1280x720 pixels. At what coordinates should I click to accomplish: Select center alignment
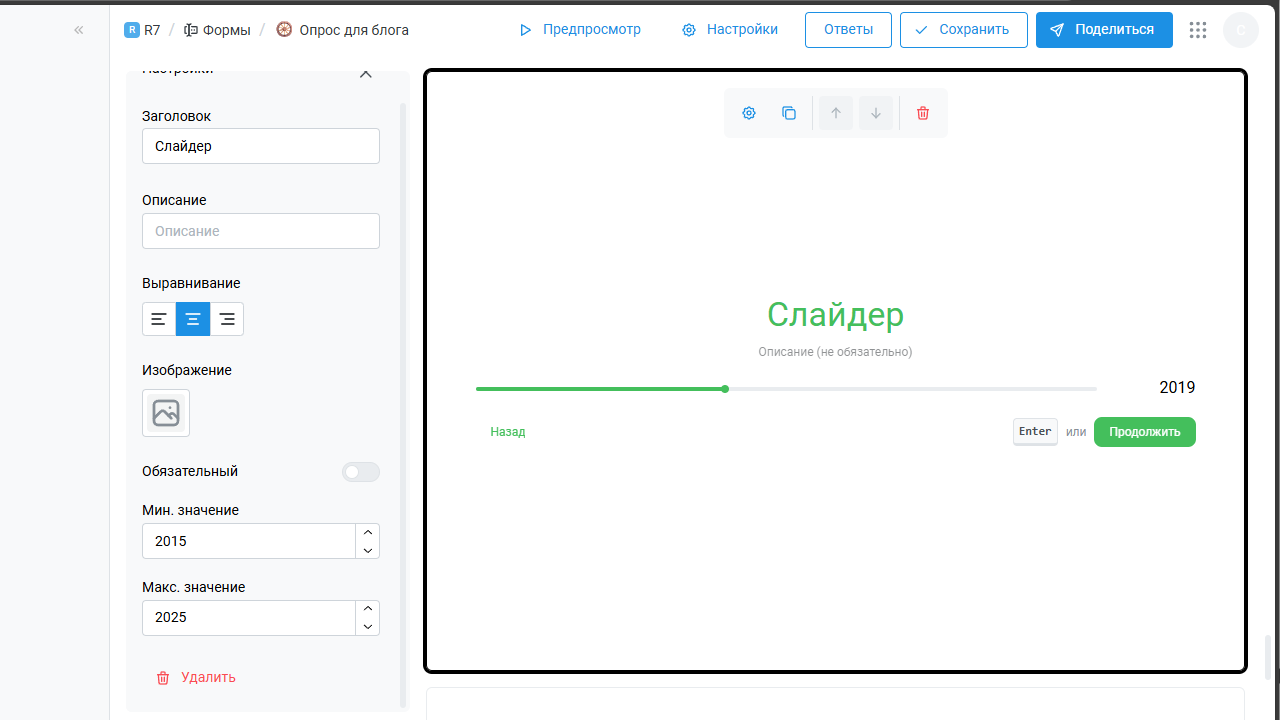coord(193,319)
